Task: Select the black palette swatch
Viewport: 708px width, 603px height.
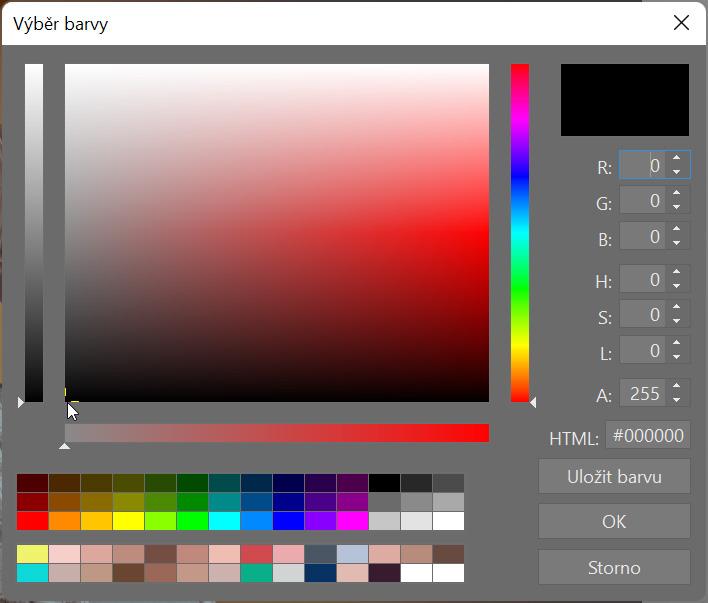Action: click(385, 483)
